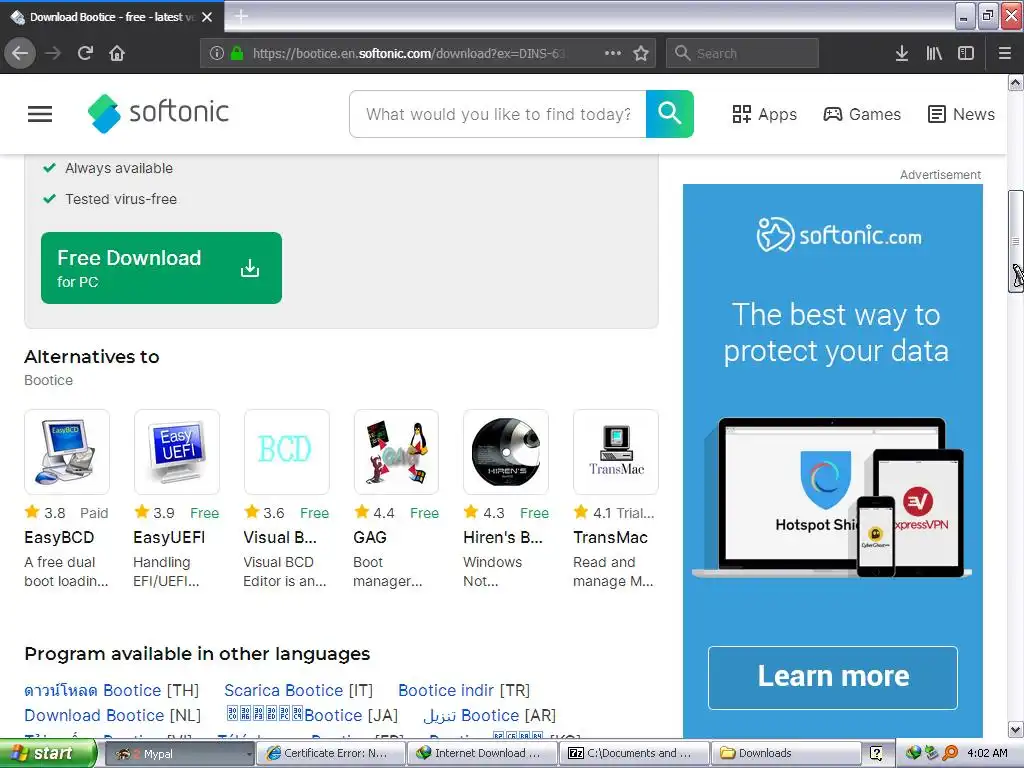Screen dimensions: 1024x768
Task: Focus the Softonic search field
Action: (x=498, y=114)
